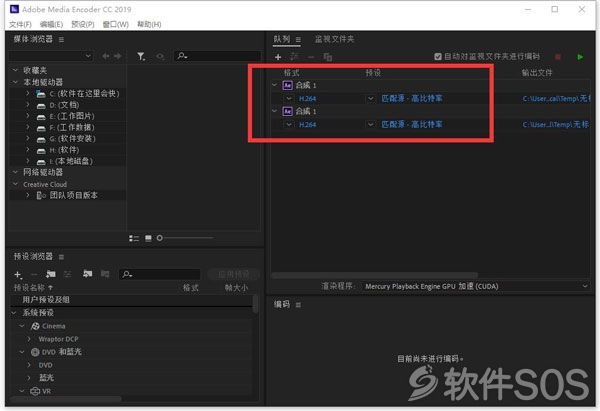Add source to queue with plus icon
600x411 pixels.
pyautogui.click(x=278, y=57)
